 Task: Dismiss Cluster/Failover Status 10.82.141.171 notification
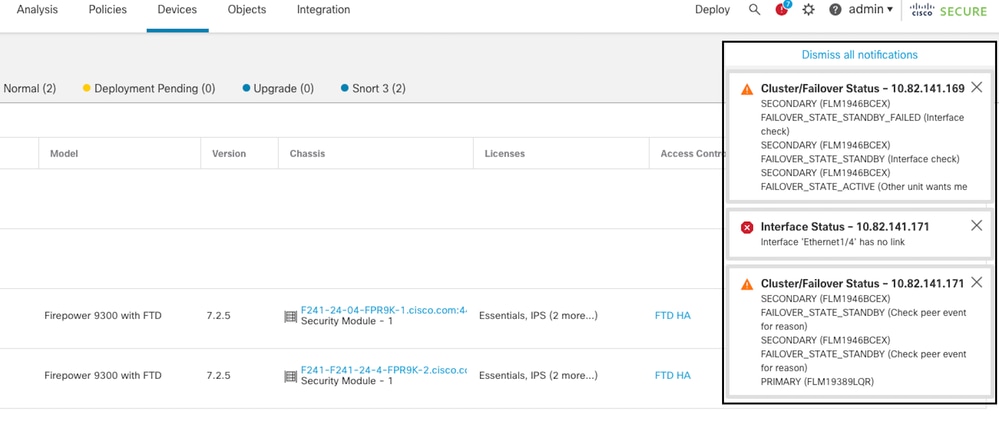pos(976,282)
